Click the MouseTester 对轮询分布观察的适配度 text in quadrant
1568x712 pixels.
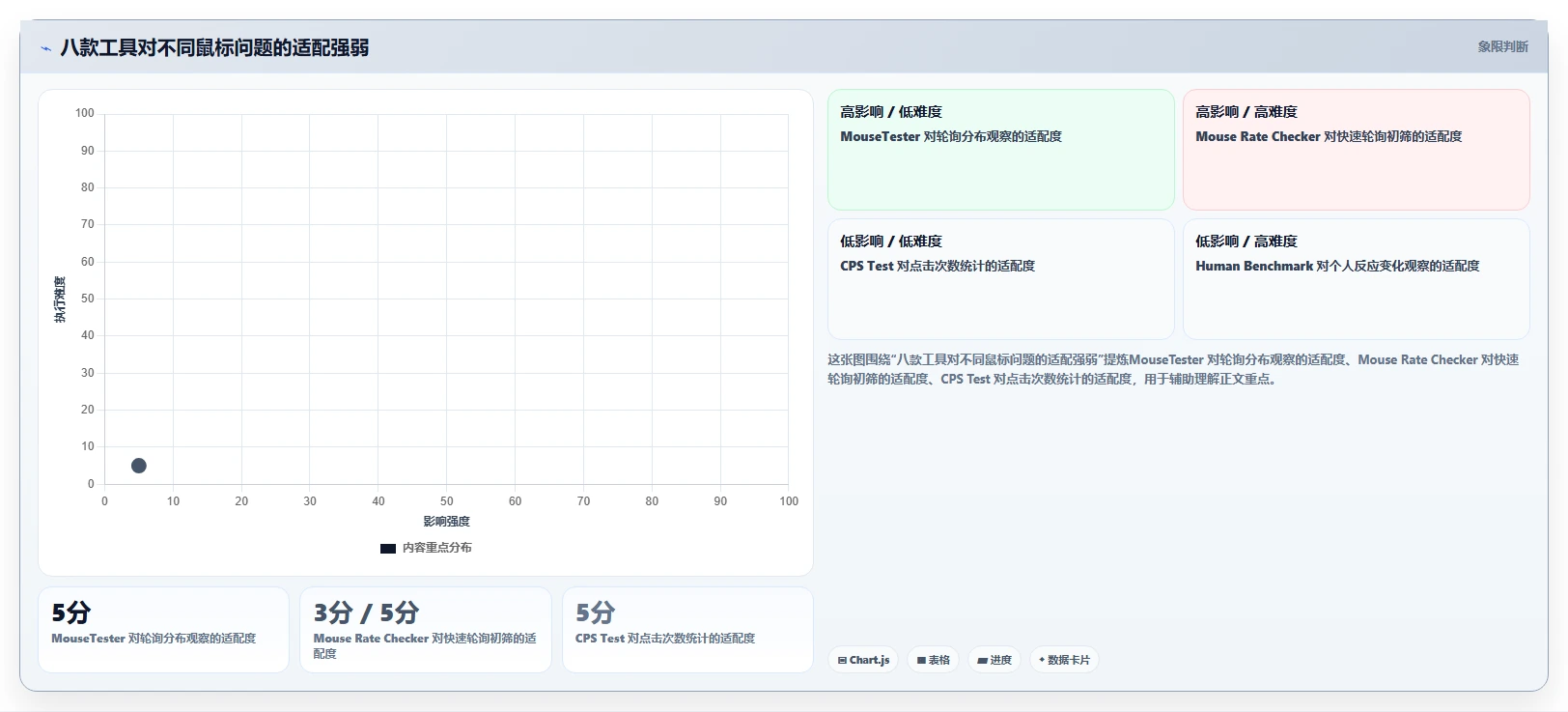pyautogui.click(x=951, y=137)
